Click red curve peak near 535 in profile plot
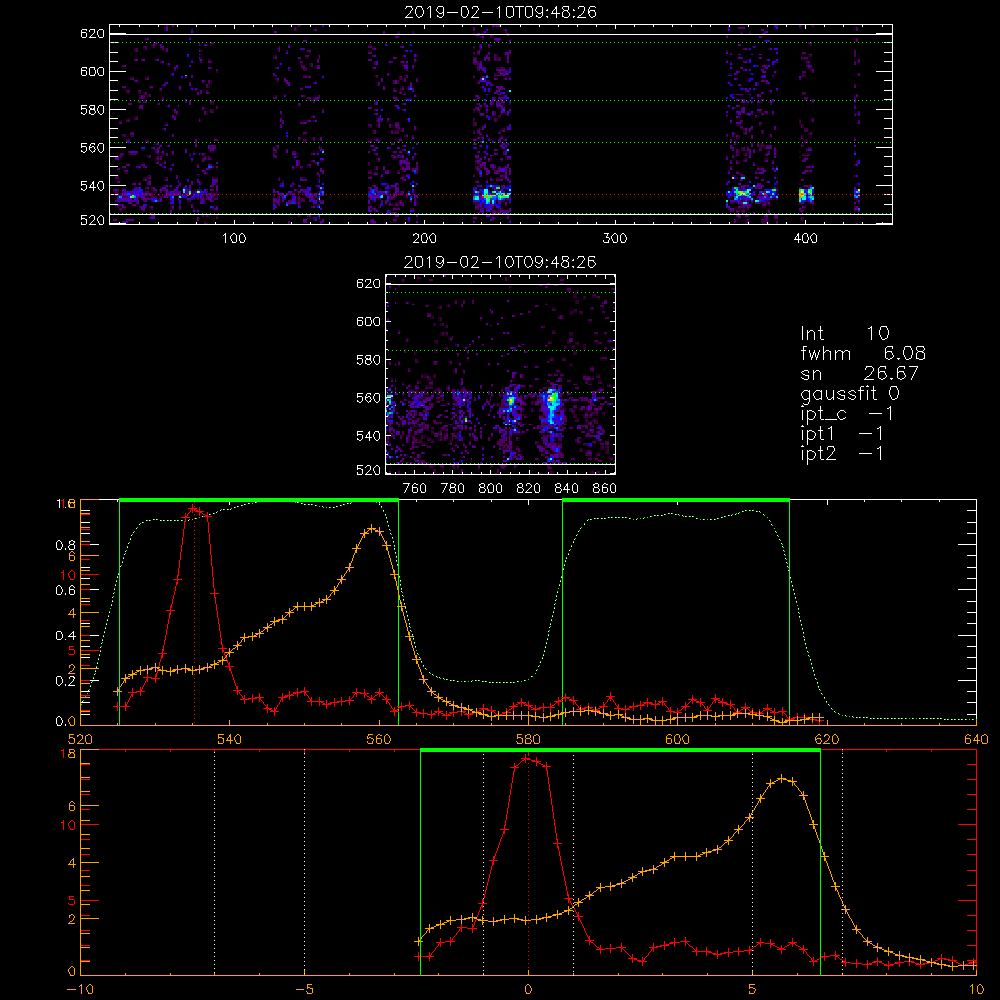 (x=193, y=508)
